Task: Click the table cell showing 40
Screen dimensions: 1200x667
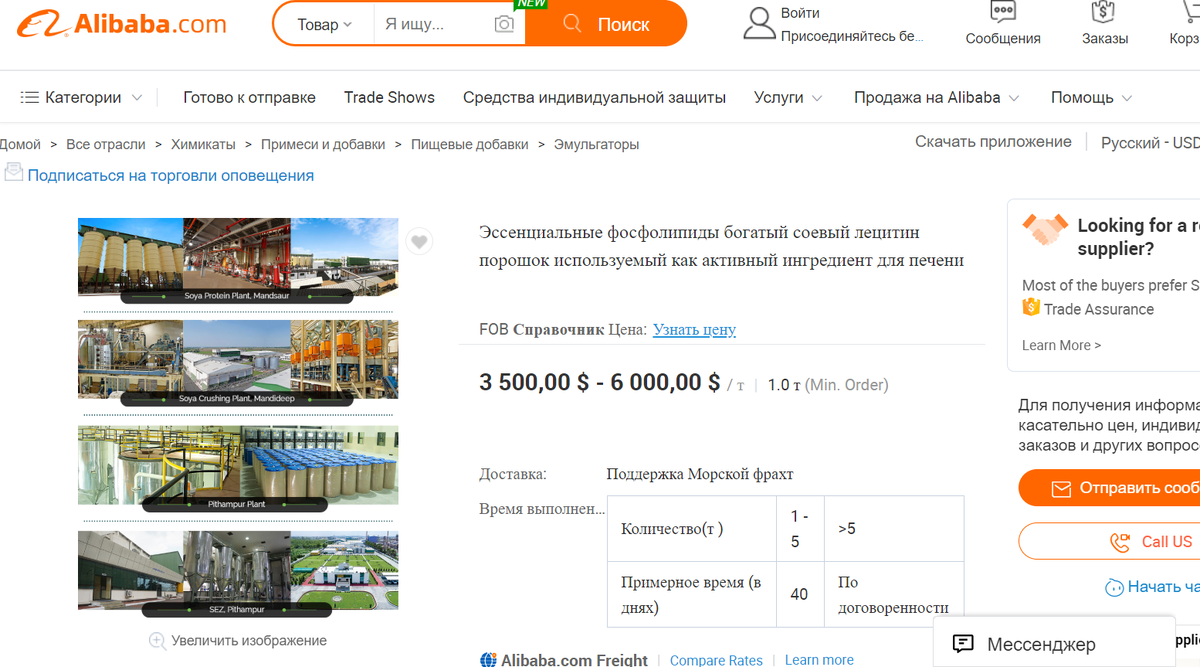Action: point(800,595)
